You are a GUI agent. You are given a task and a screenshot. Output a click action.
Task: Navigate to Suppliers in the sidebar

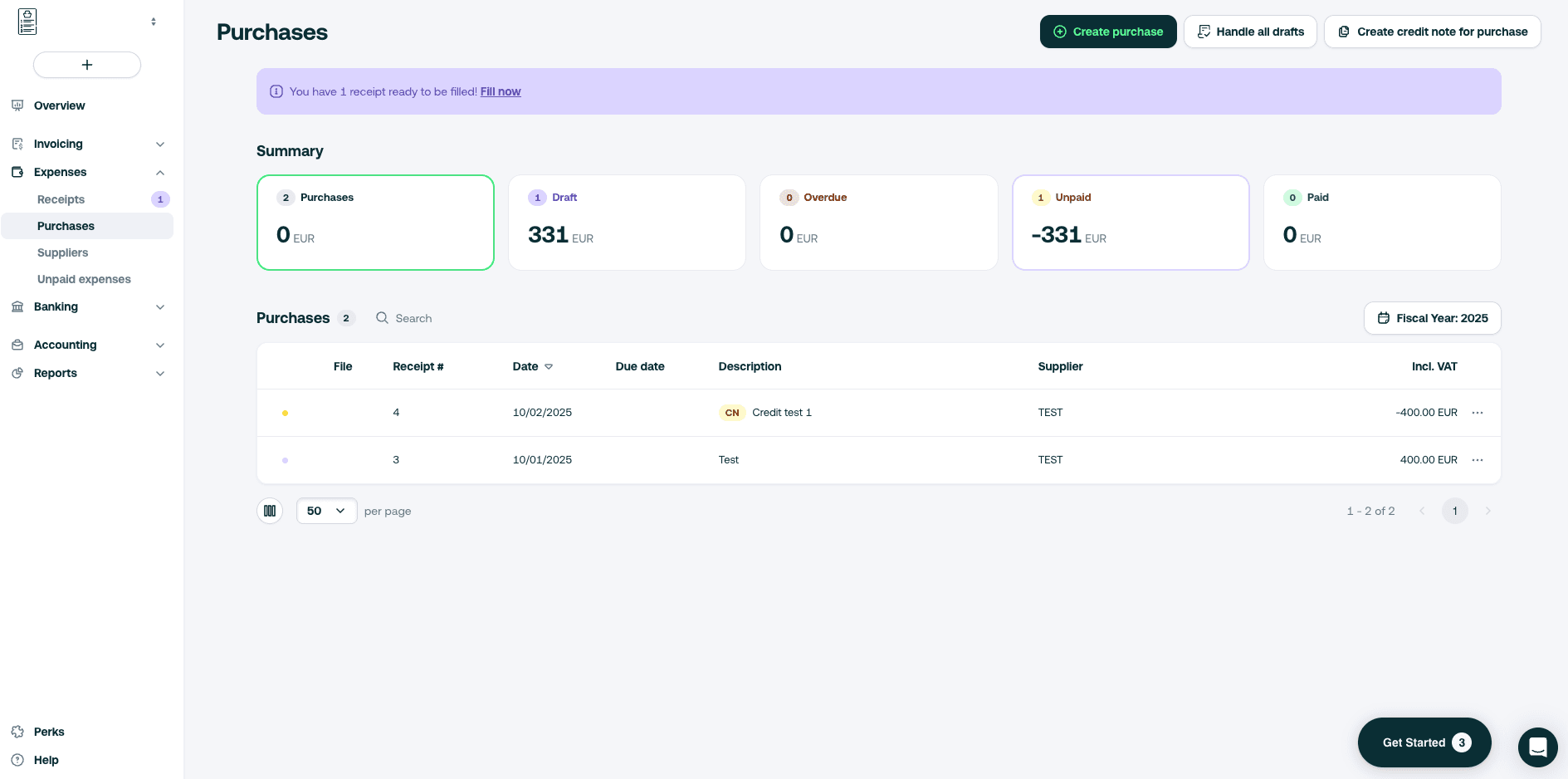[63, 252]
